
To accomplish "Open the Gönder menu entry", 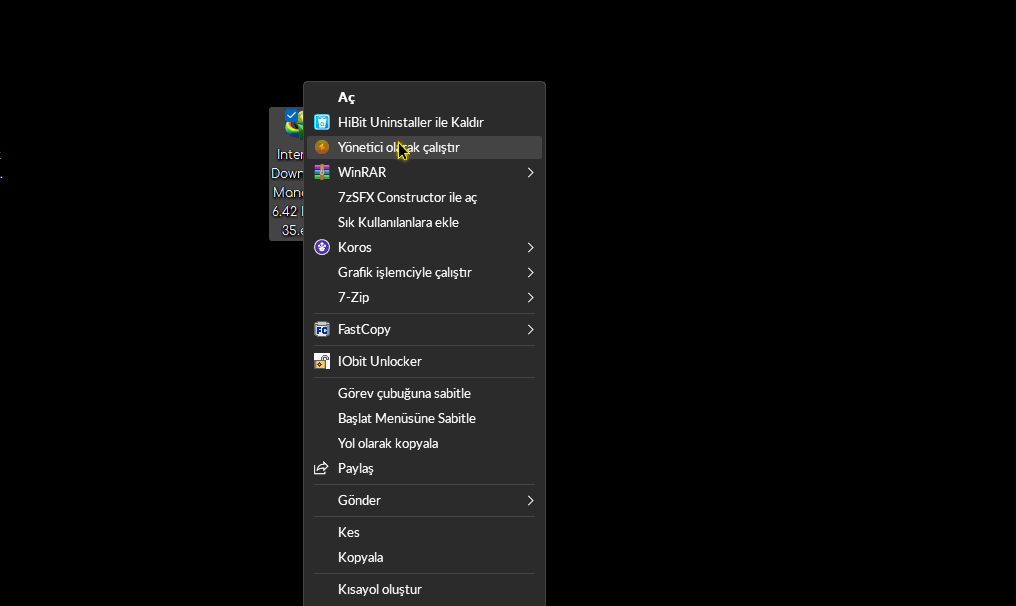I will (424, 500).
